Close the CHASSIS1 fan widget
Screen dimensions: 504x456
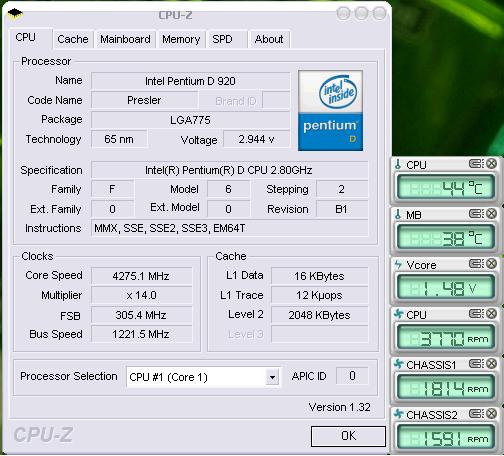(491, 364)
